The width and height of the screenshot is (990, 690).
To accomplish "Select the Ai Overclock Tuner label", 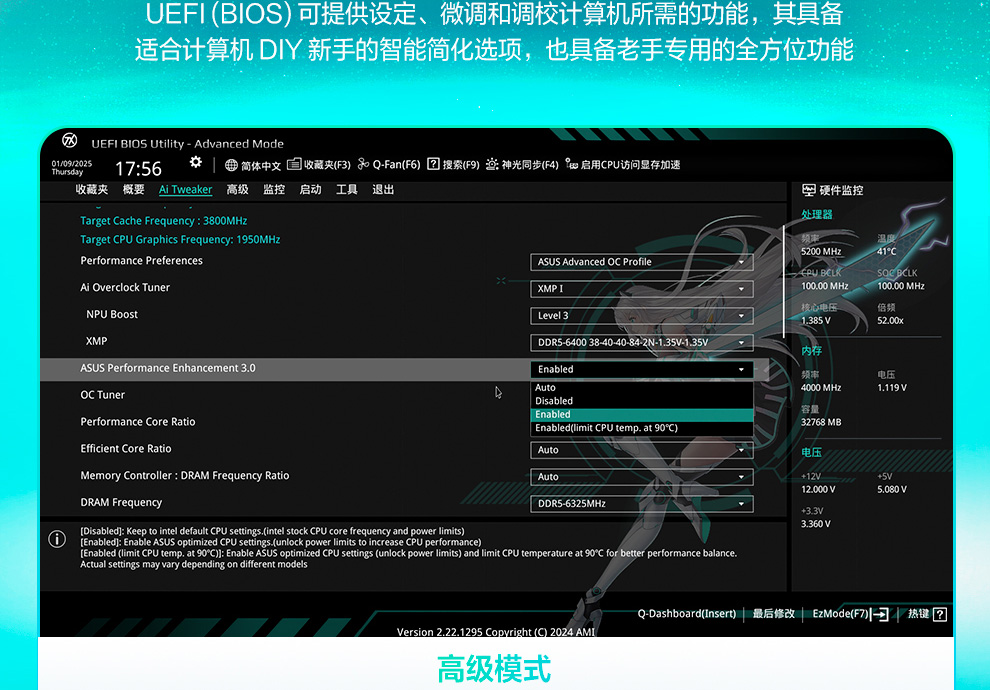I will pyautogui.click(x=125, y=287).
